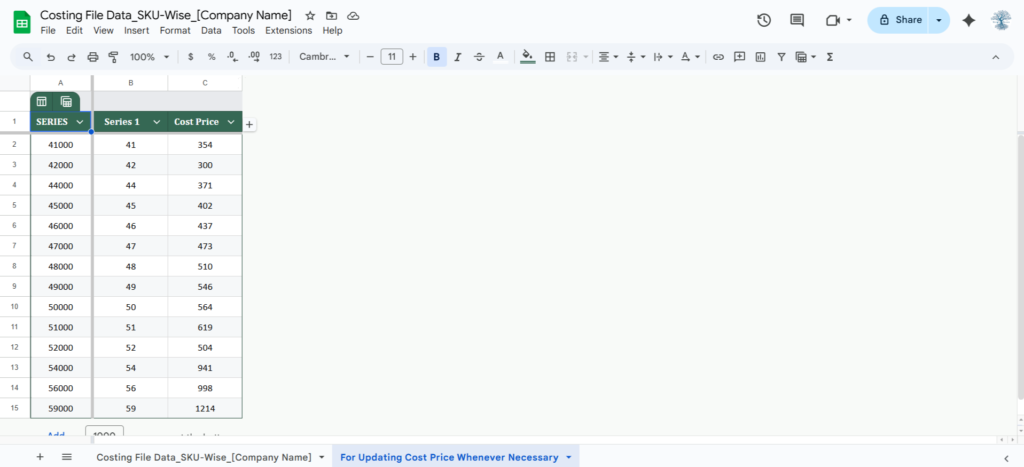Viewport: 1024px width, 467px height.
Task: Click the print icon in toolbar
Action: (93, 57)
